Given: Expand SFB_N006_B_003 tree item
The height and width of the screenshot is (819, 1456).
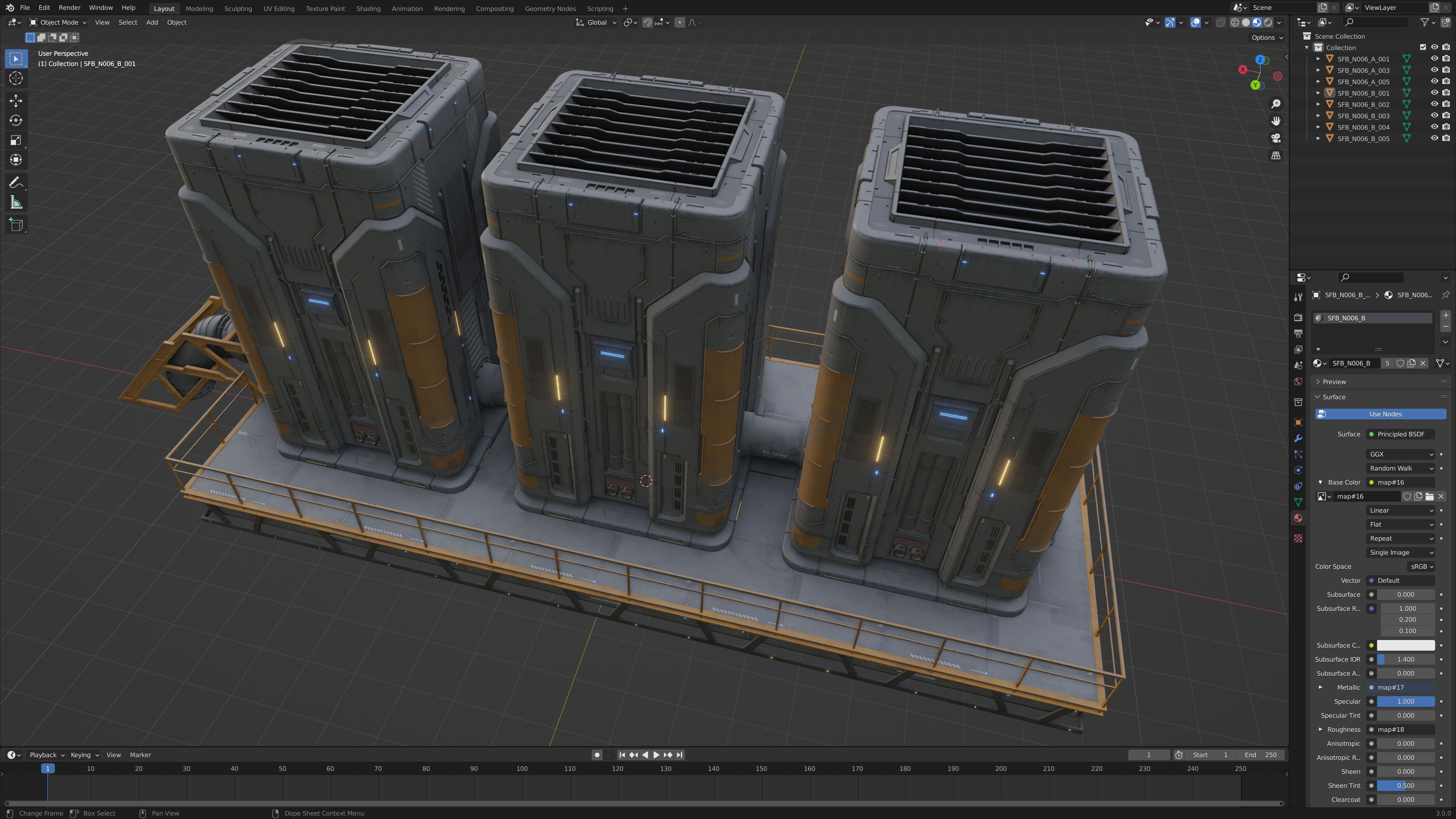Looking at the screenshot, I should click(1318, 116).
